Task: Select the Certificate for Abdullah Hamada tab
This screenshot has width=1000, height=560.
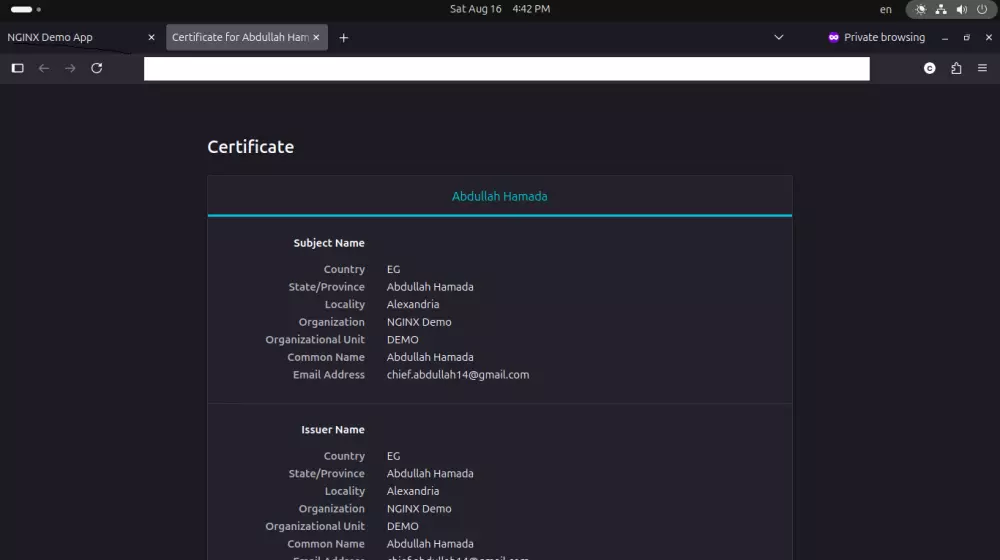Action: (240, 38)
